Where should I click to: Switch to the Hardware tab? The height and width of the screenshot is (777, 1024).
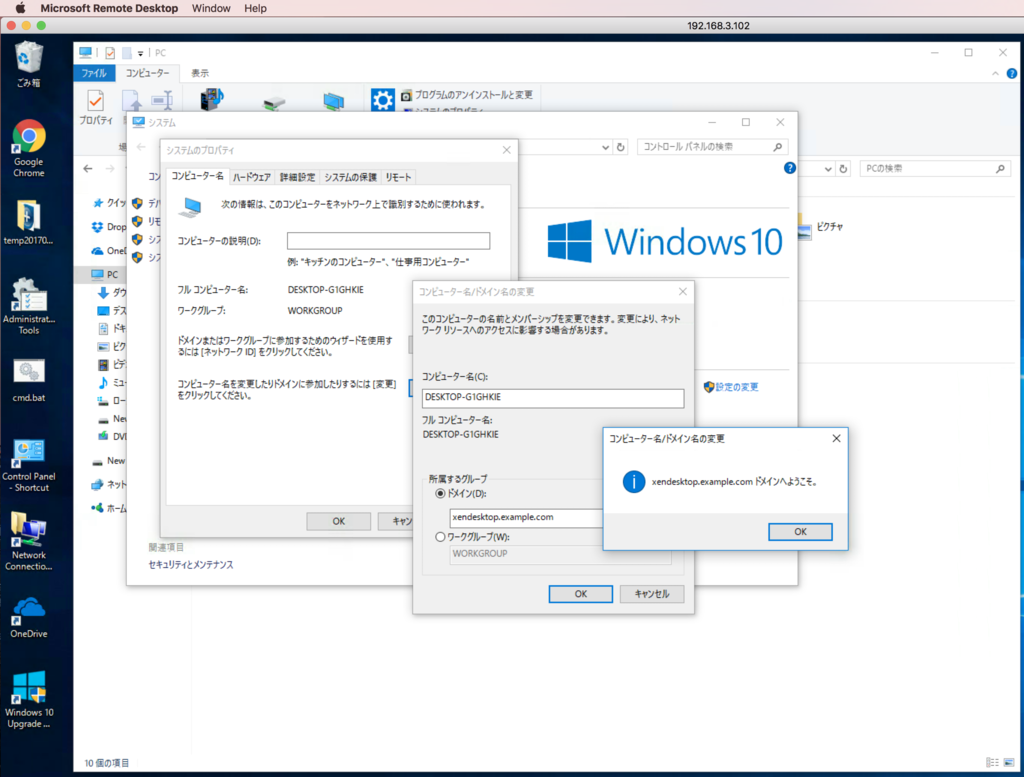[251, 177]
